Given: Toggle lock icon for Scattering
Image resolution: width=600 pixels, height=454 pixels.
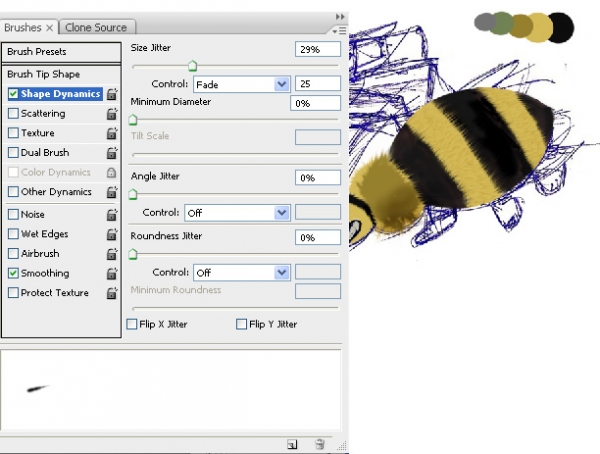Looking at the screenshot, I should [x=112, y=114].
